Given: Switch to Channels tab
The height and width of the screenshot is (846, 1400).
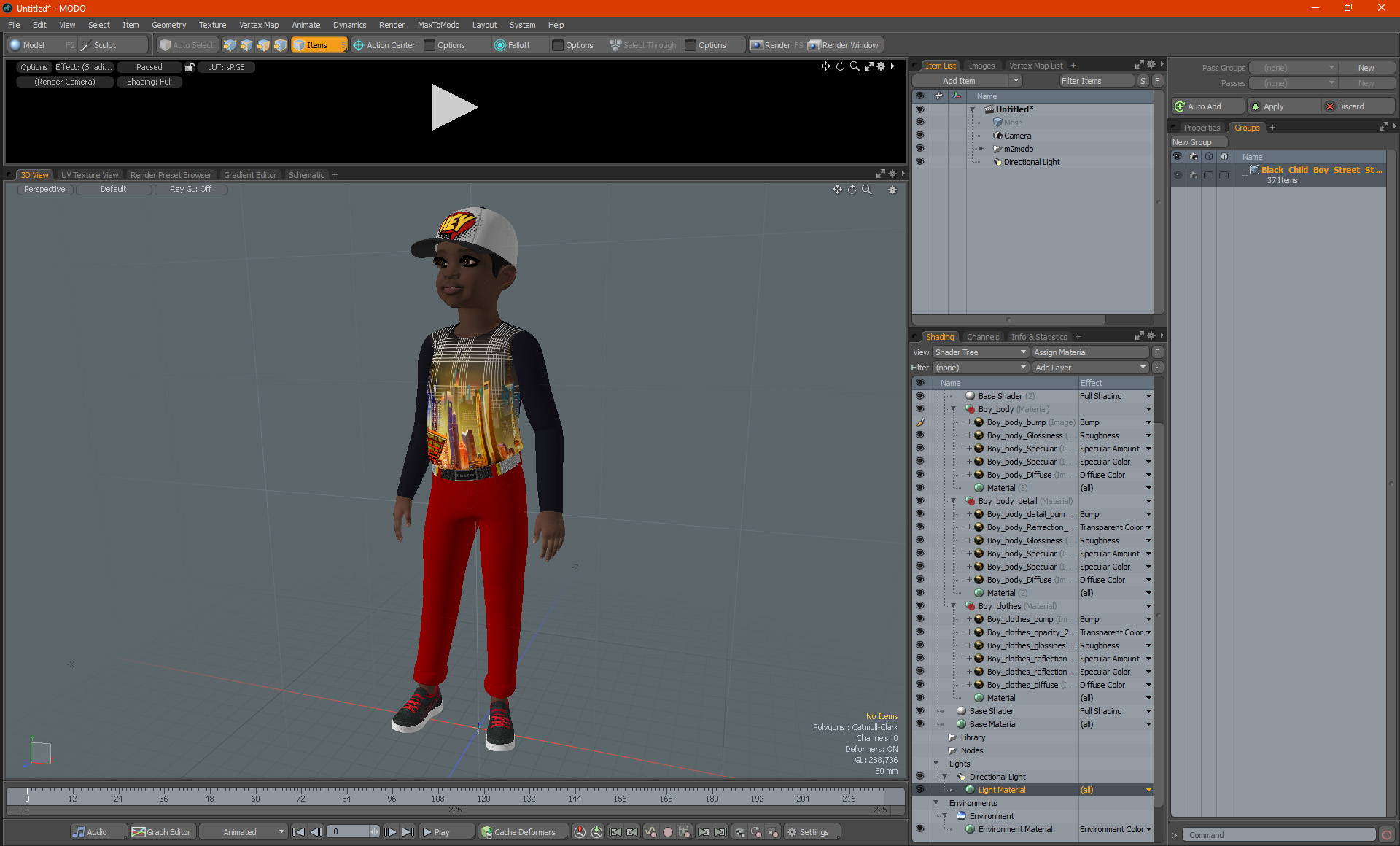Looking at the screenshot, I should tap(982, 337).
